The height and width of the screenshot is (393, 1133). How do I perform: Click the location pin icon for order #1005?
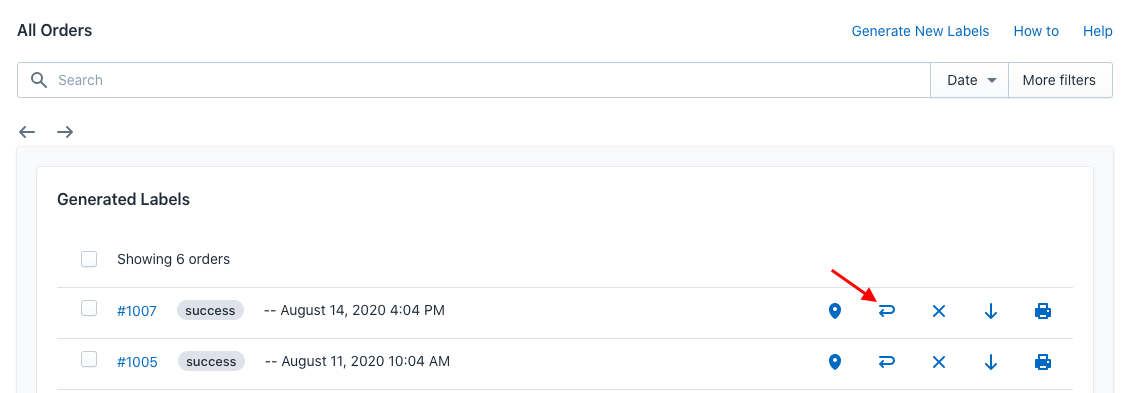tap(835, 362)
